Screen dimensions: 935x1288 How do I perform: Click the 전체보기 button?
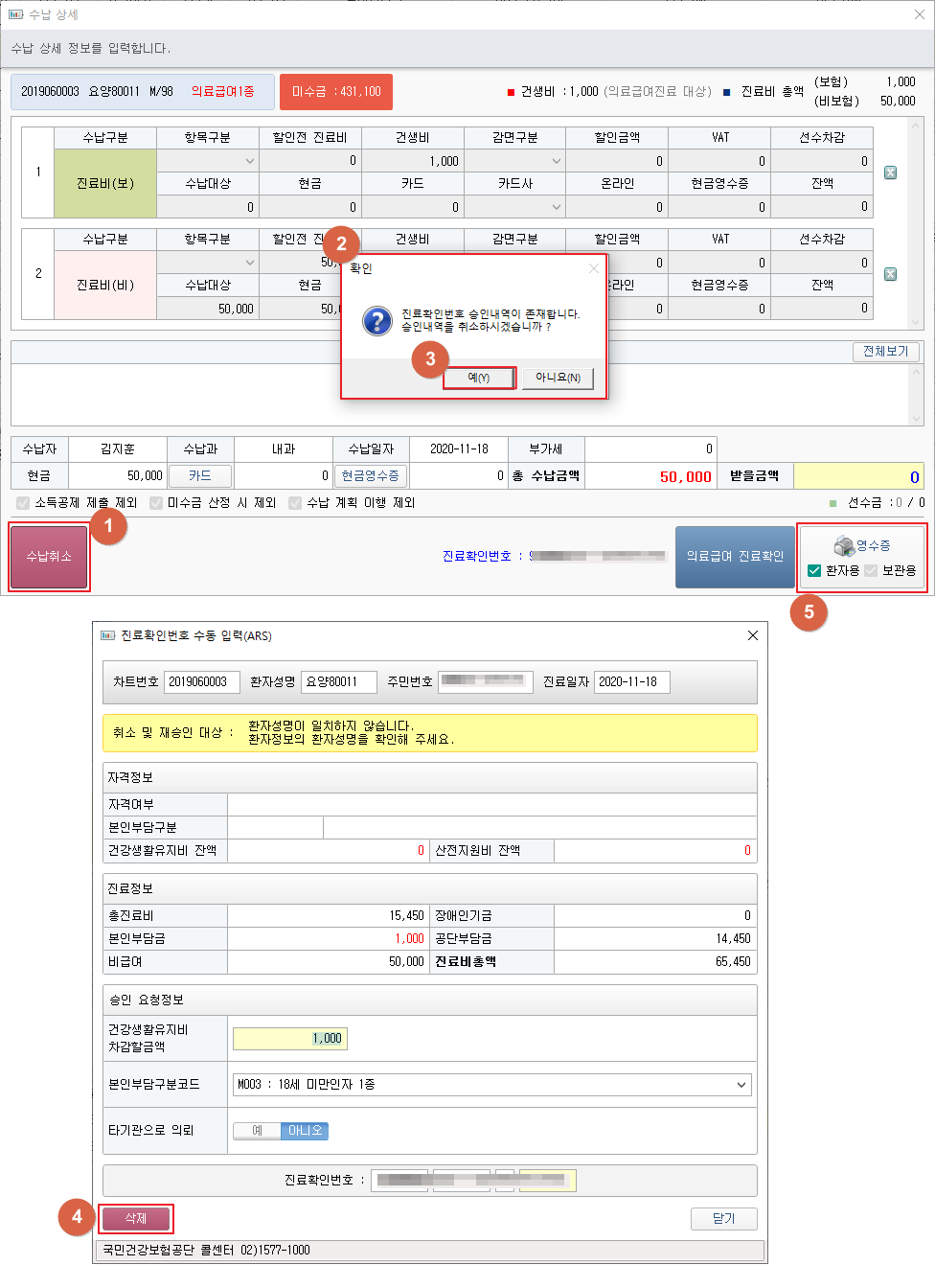point(885,352)
